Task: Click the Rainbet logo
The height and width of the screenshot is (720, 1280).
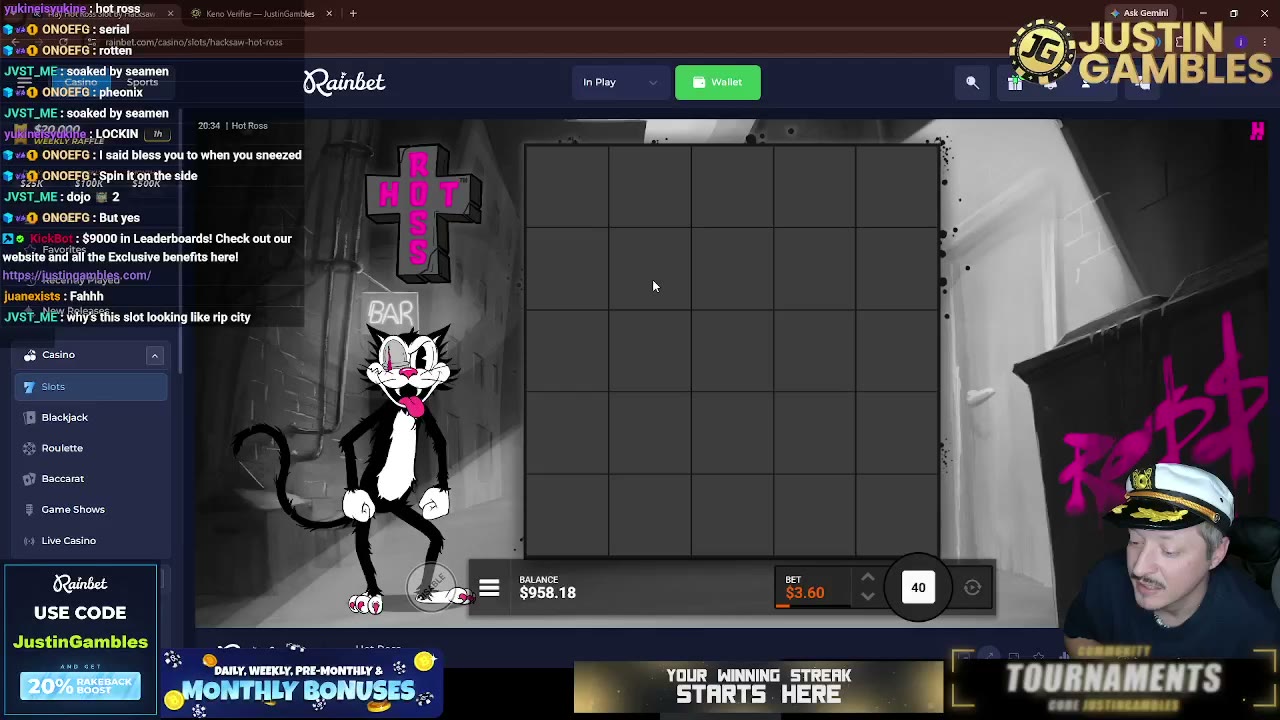Action: (344, 82)
